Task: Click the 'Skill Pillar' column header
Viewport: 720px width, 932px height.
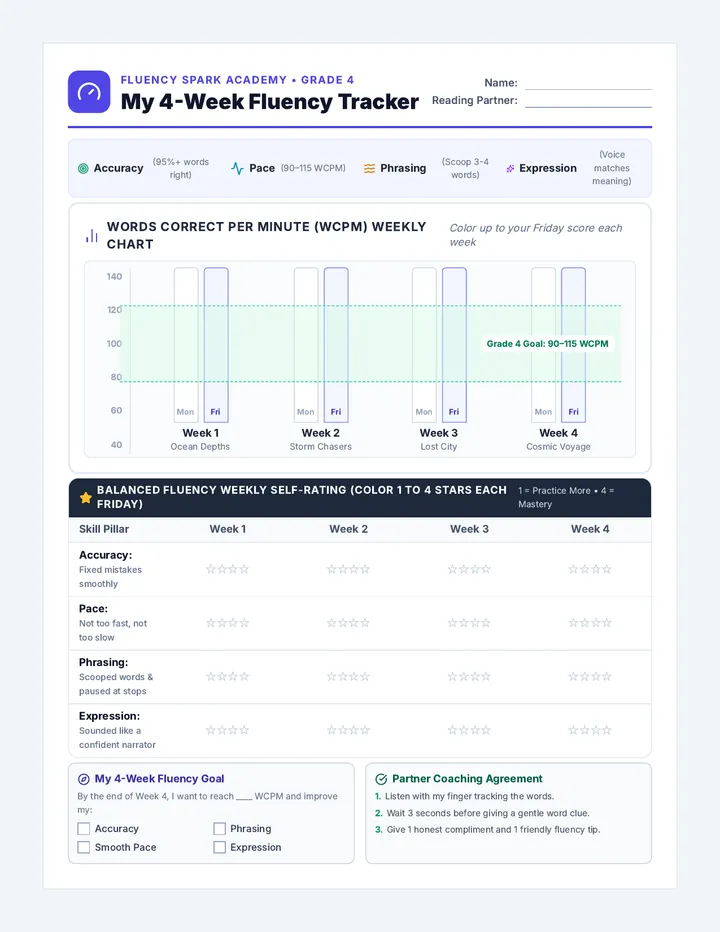Action: pos(104,529)
